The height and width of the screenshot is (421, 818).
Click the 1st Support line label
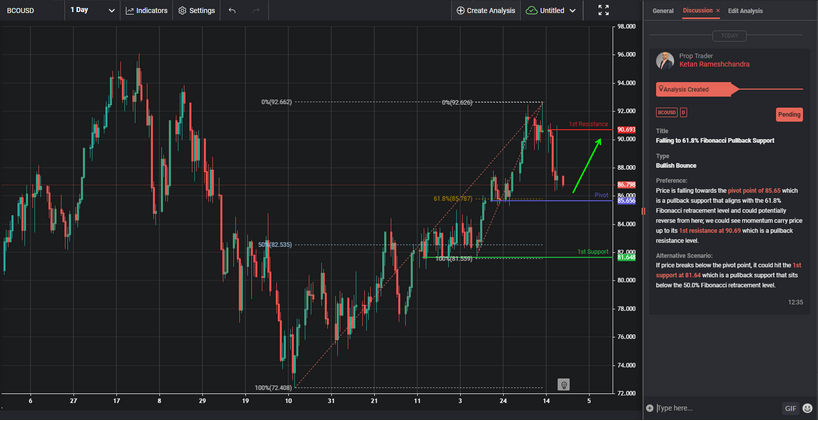click(593, 252)
